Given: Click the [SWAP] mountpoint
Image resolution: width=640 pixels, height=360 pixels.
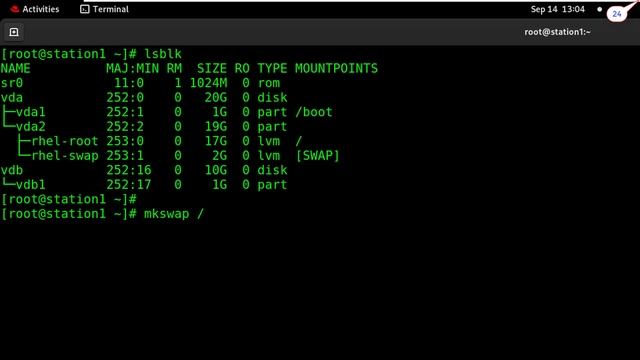Looking at the screenshot, I should tap(318, 156).
